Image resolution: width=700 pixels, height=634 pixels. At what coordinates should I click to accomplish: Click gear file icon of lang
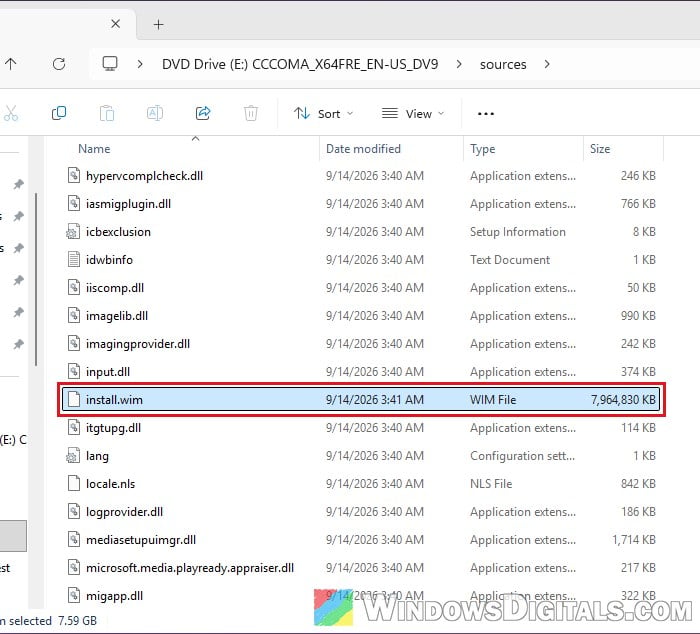[x=74, y=456]
